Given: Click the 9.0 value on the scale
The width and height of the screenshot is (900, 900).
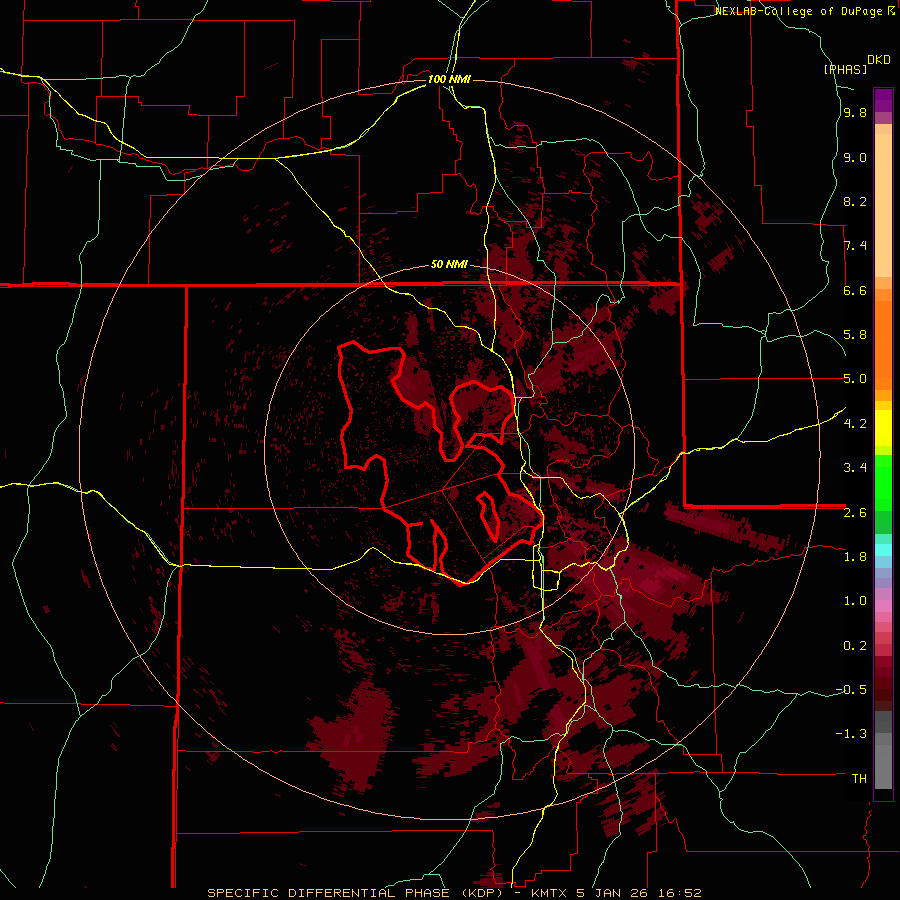Looking at the screenshot, I should (855, 157).
